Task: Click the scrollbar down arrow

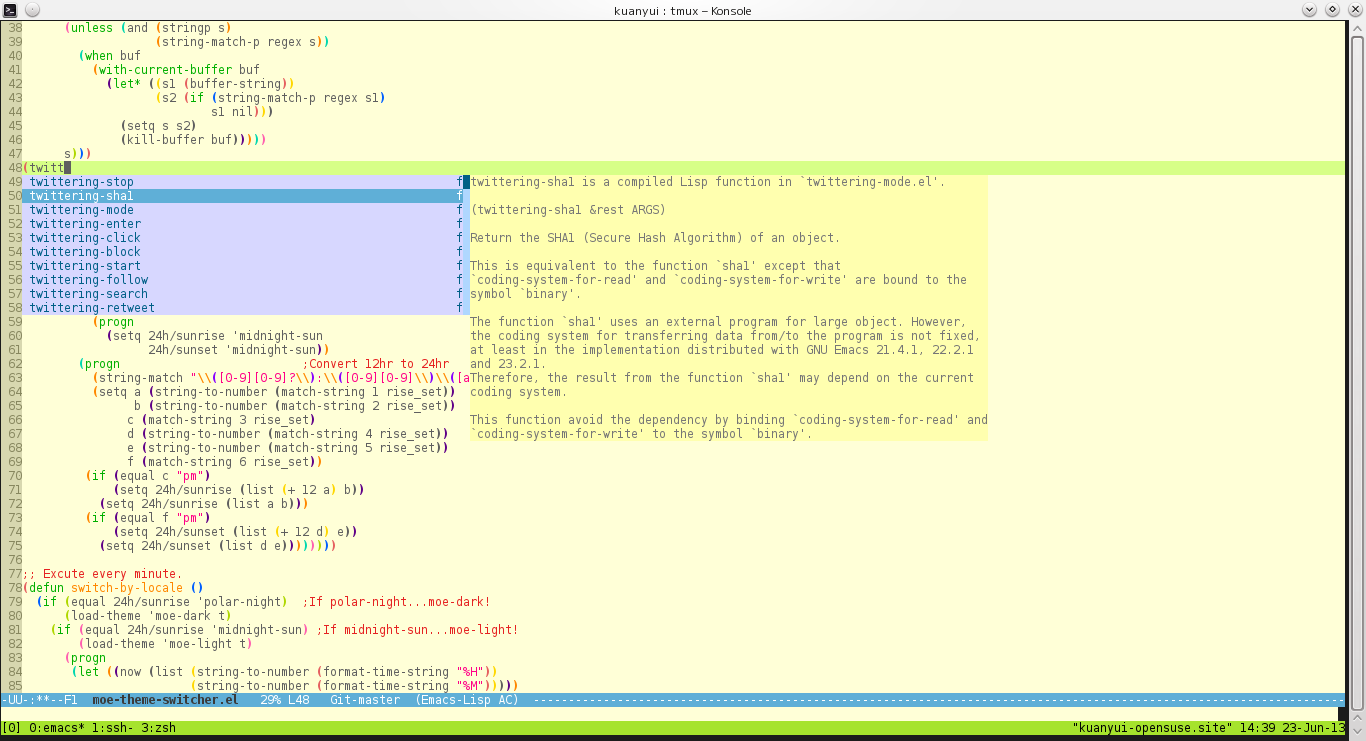Action: pyautogui.click(x=1357, y=729)
